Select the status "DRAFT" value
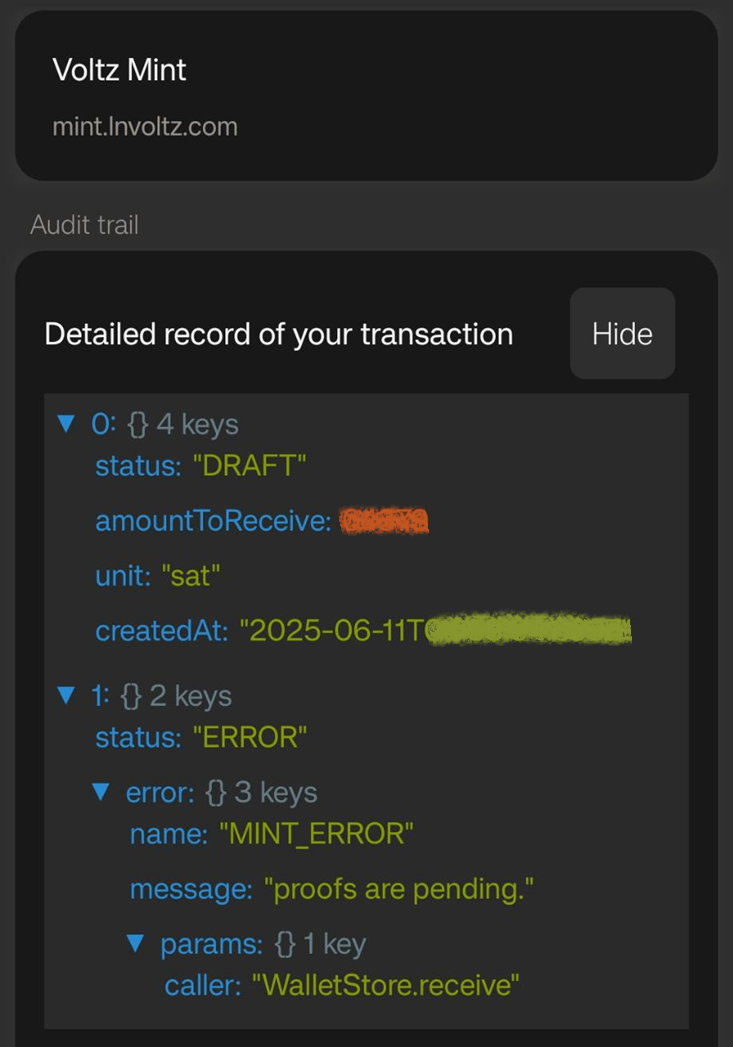This screenshot has height=1047, width=733. (x=249, y=465)
